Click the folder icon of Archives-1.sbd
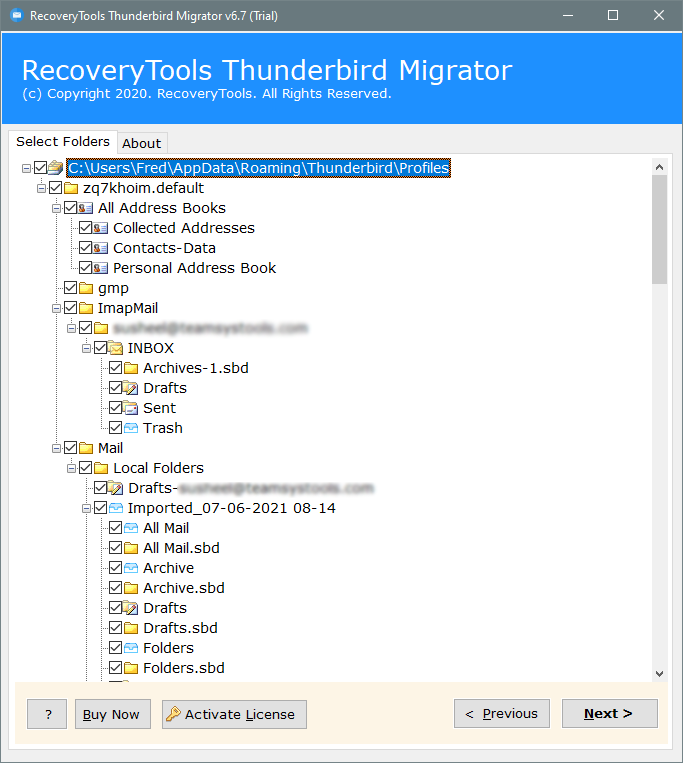 coord(131,368)
